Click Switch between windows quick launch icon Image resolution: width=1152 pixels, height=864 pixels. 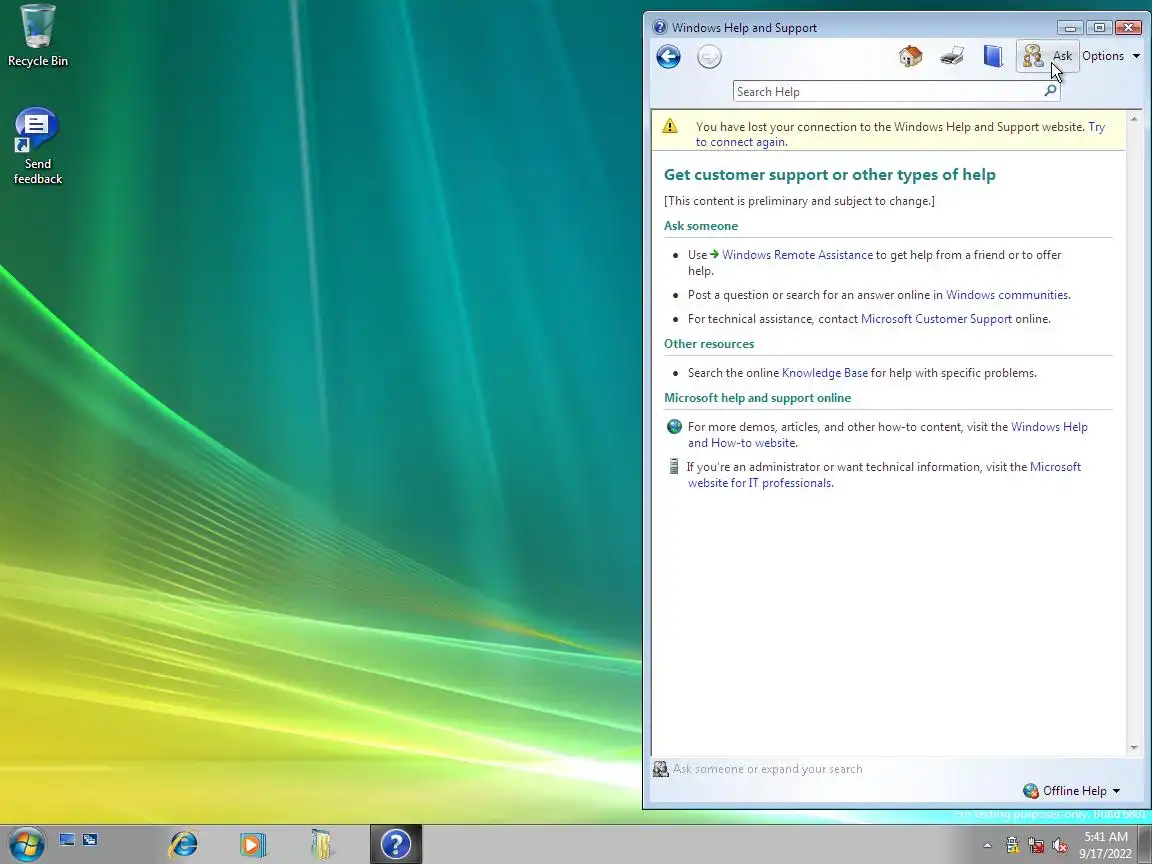click(x=90, y=839)
